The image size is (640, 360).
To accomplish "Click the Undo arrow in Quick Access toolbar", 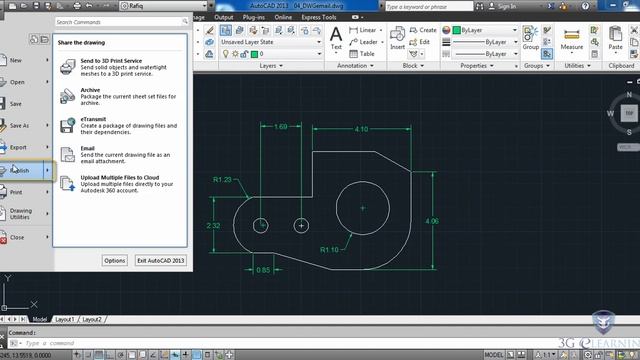I will coord(89,6).
